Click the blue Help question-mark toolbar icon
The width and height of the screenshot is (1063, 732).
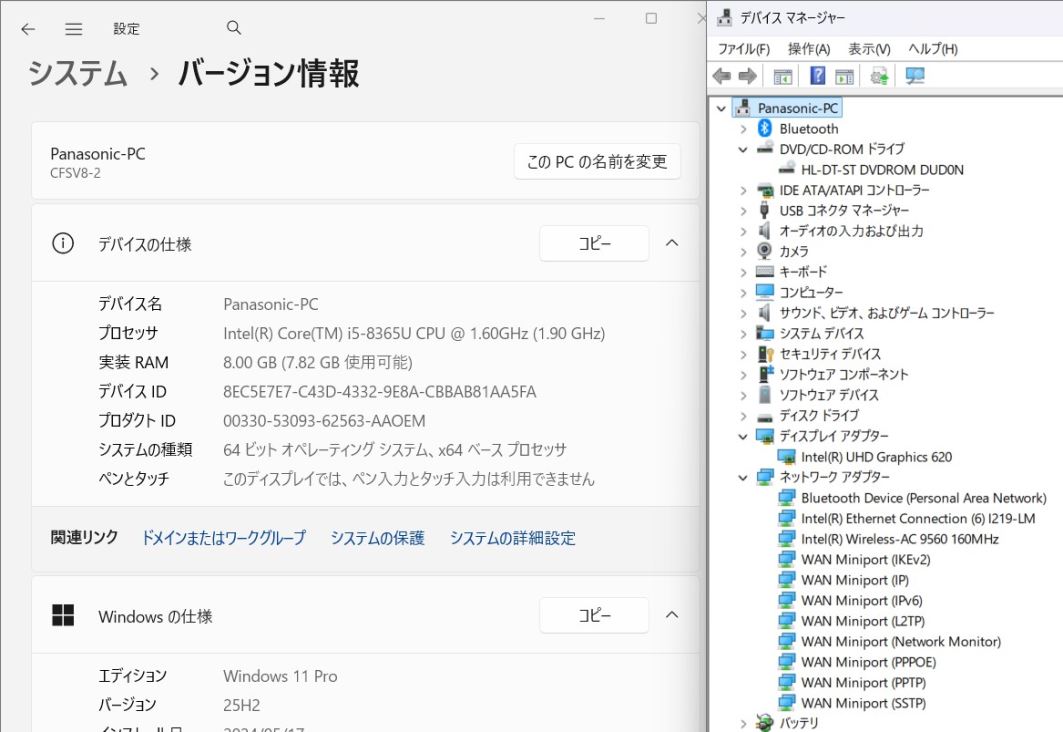coord(817,76)
